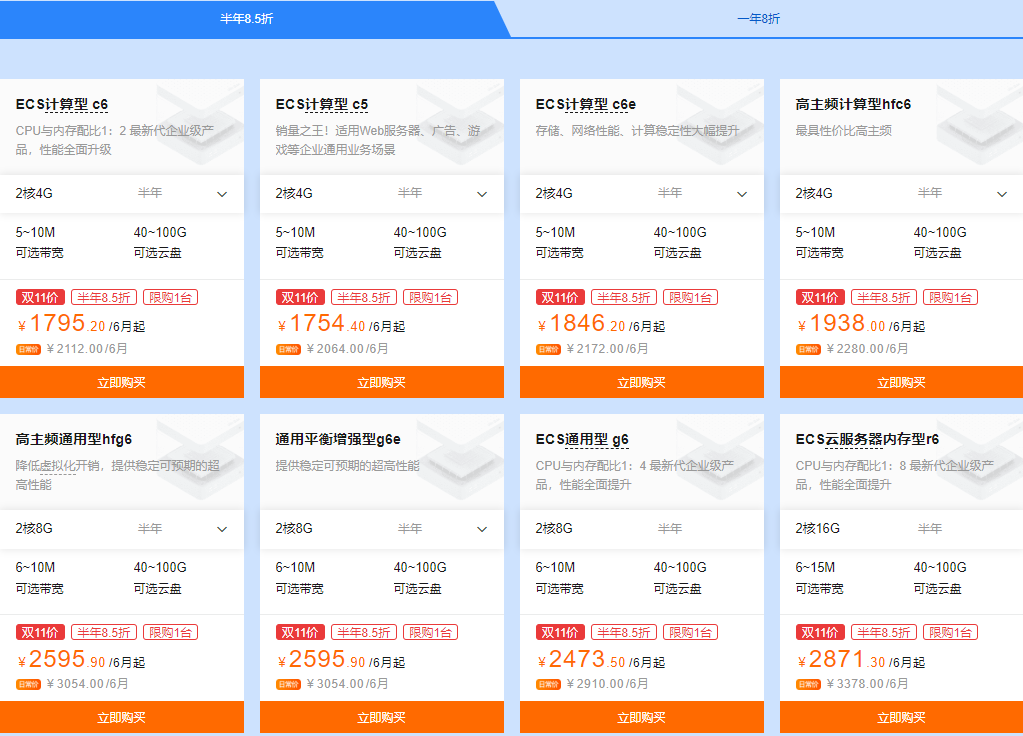Open the ECS计算型 c6 title link

click(x=62, y=104)
